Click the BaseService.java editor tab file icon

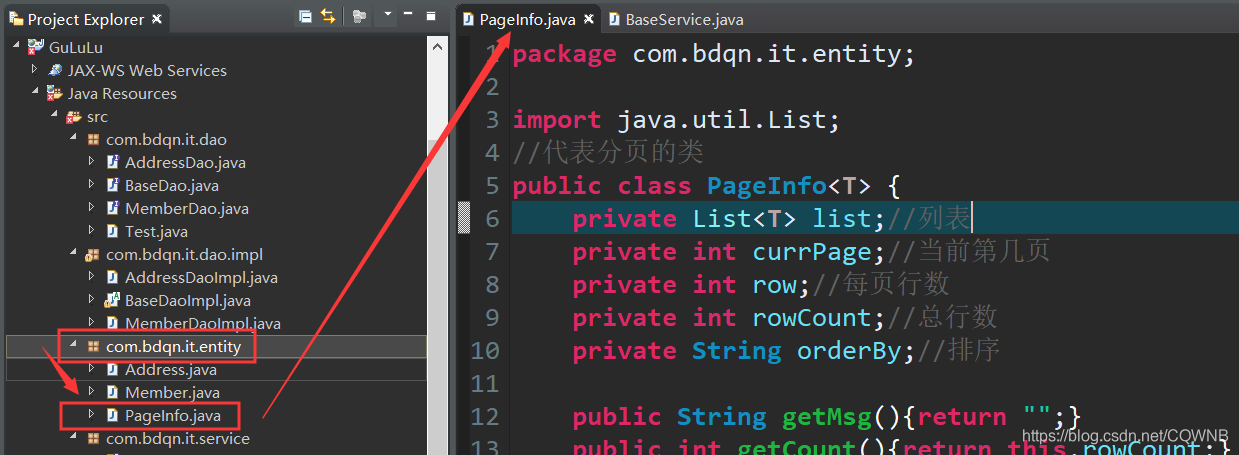pos(614,19)
